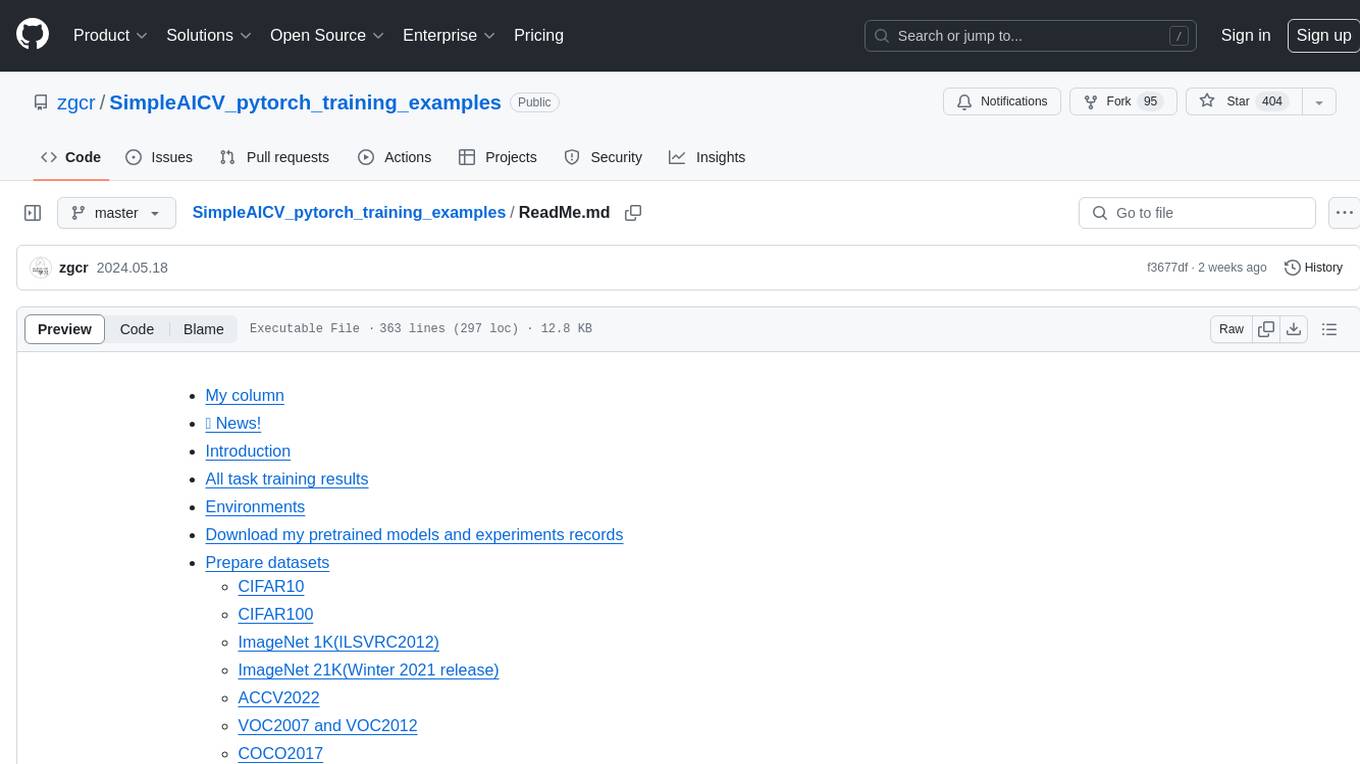This screenshot has height=764, width=1360.
Task: Jump to Environments section
Action: coord(255,507)
